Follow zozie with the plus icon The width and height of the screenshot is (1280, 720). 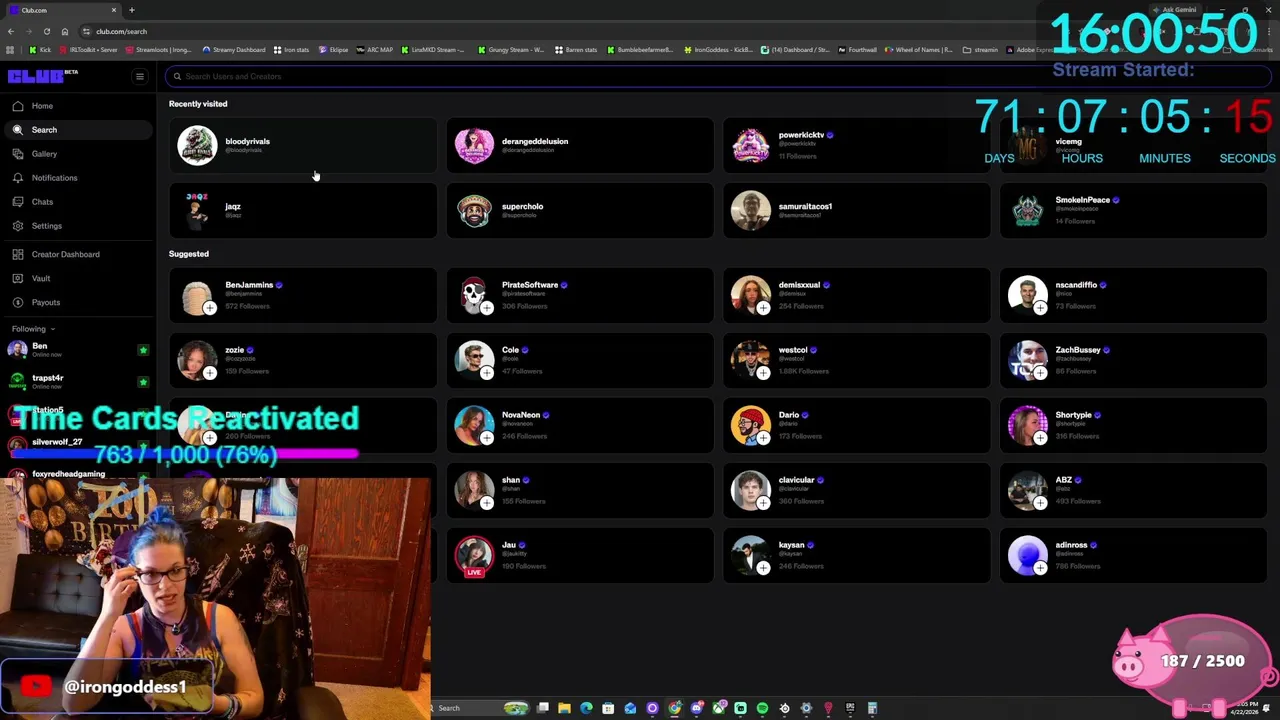(x=209, y=373)
